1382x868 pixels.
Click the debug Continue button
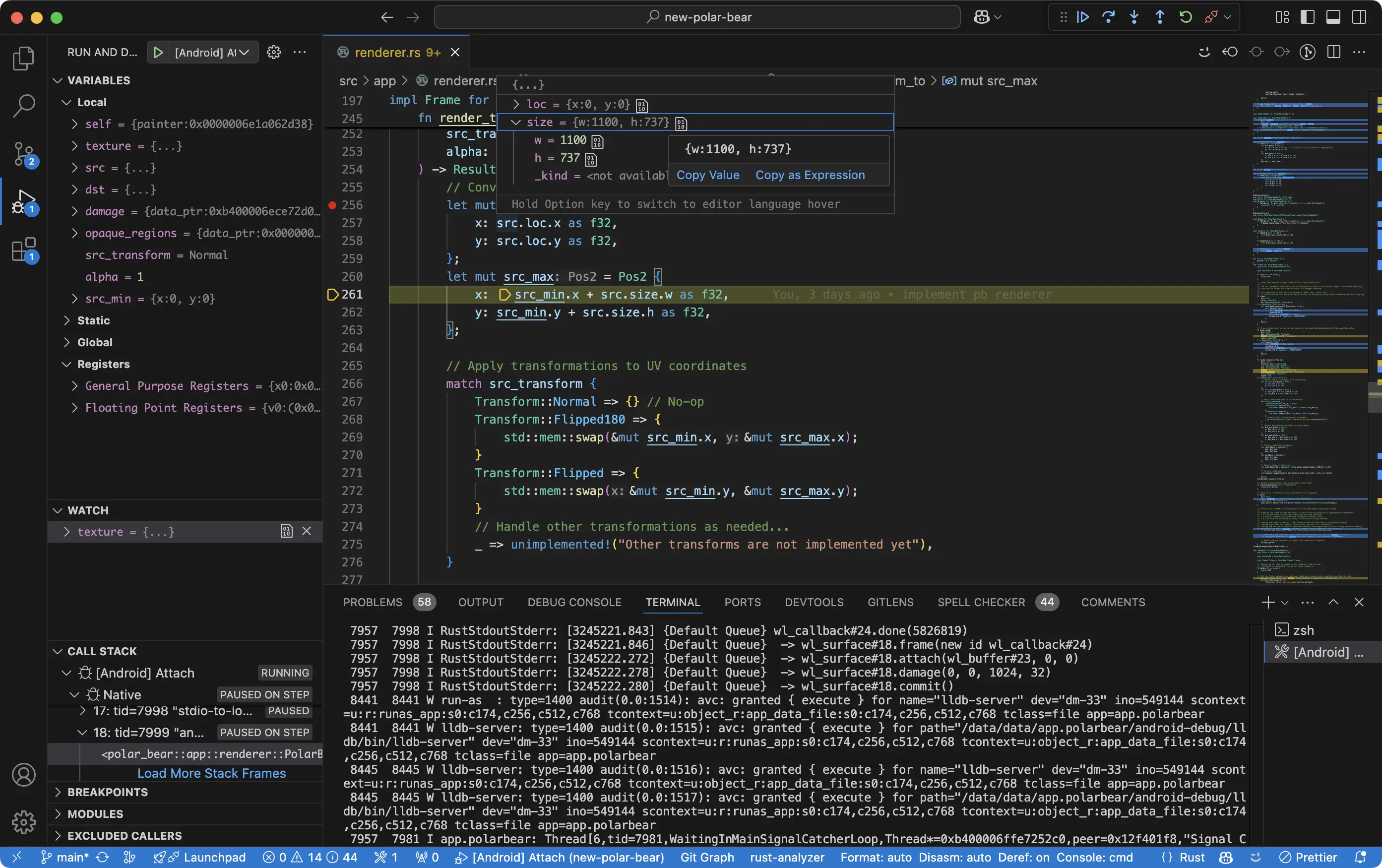[x=1082, y=17]
